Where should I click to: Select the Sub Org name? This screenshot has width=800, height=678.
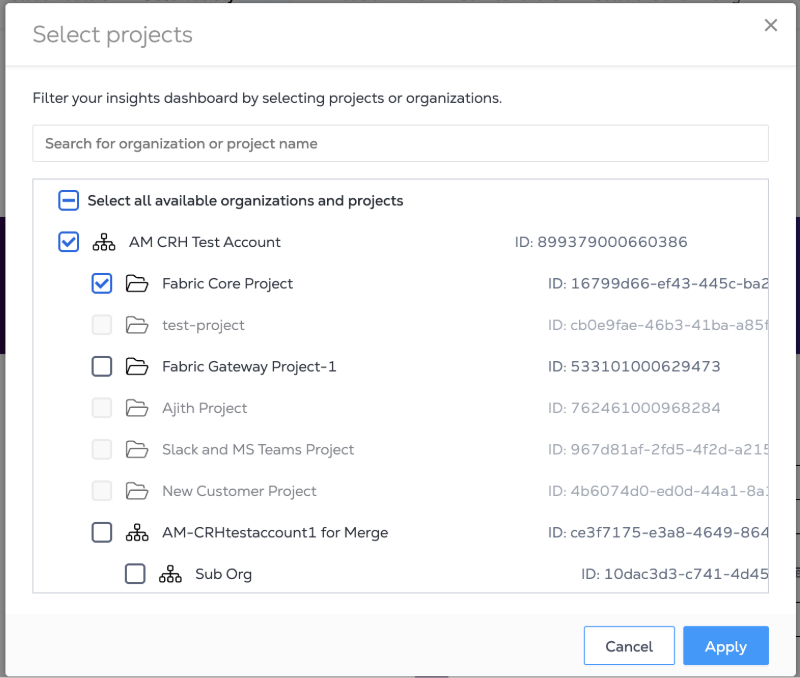tap(223, 574)
